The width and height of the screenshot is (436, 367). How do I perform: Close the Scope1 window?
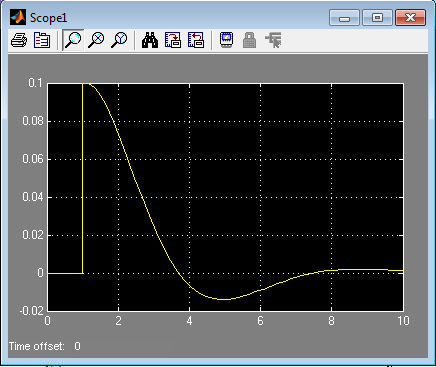coord(410,18)
